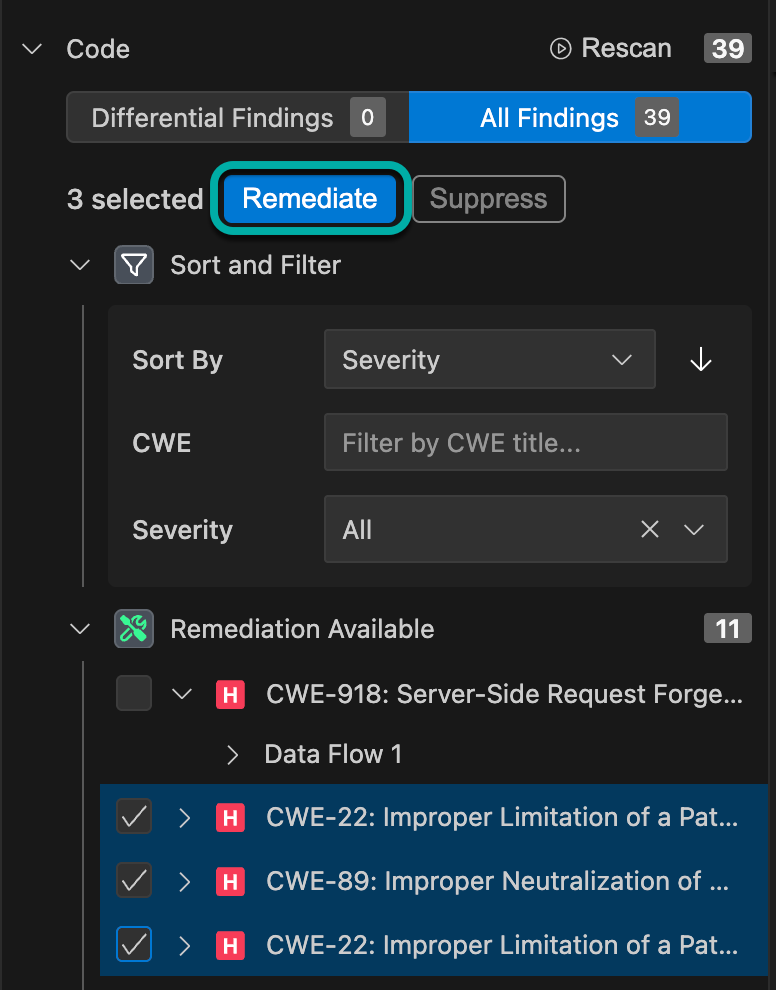Uncheck the CWE-89 Improper Neutralization checkbox
Screen dimensions: 776x990
pos(134,881)
